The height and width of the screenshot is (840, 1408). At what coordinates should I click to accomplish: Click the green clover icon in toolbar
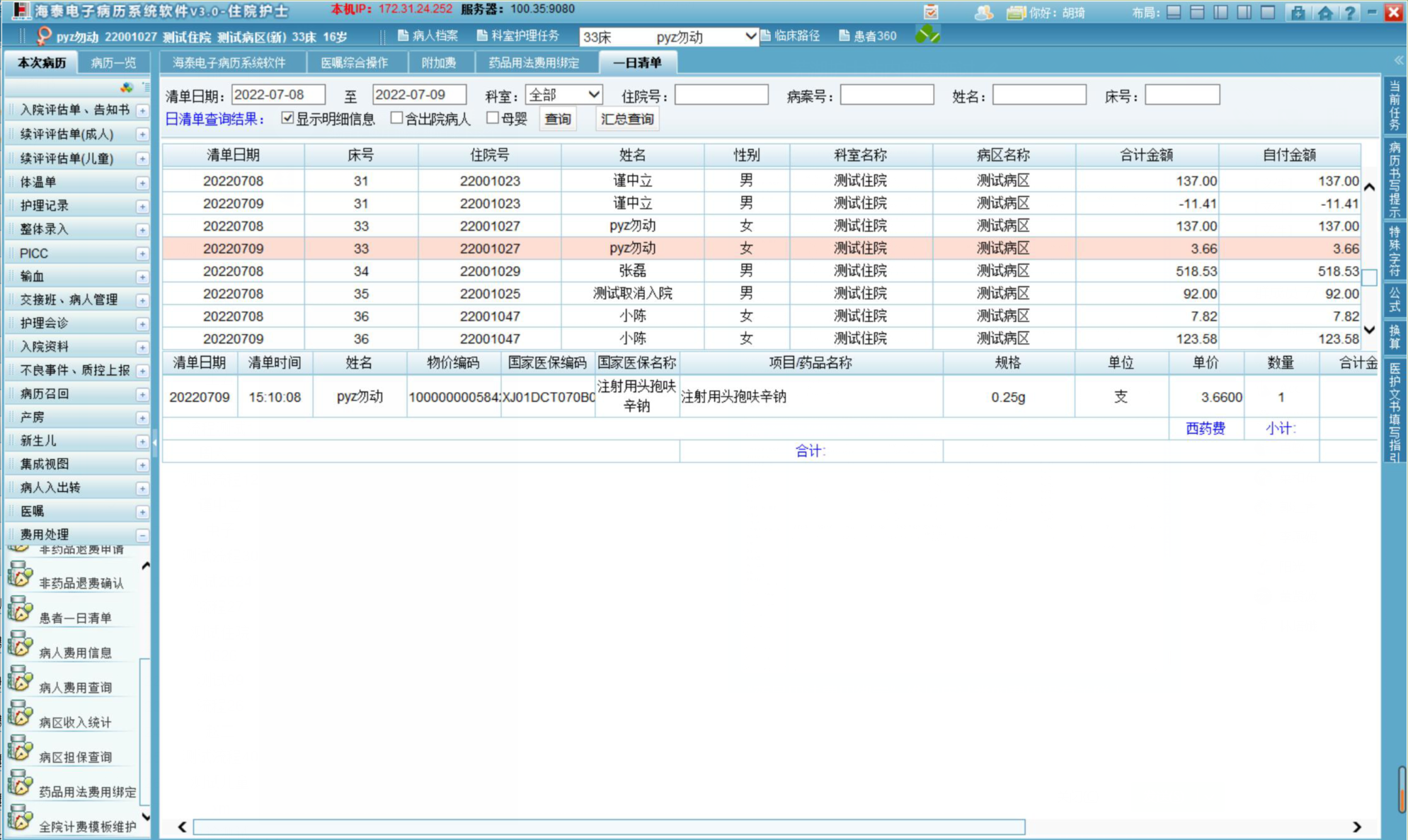[x=927, y=35]
